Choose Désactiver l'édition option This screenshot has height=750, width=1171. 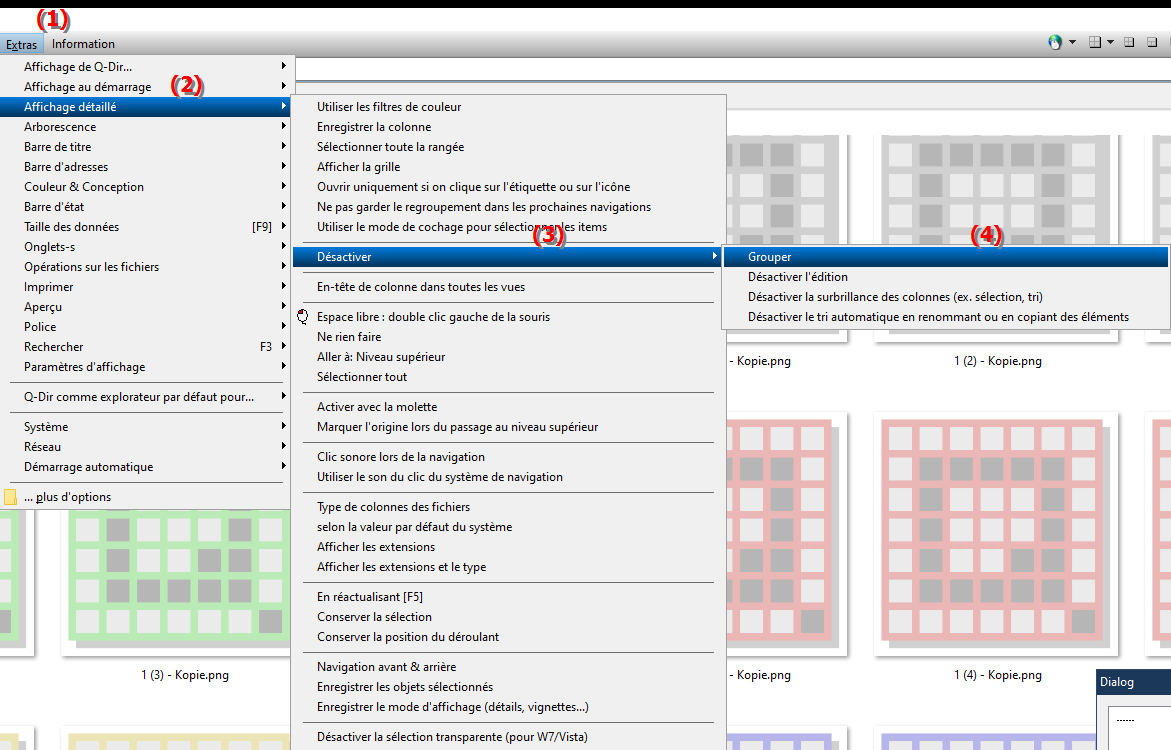[x=946, y=277]
